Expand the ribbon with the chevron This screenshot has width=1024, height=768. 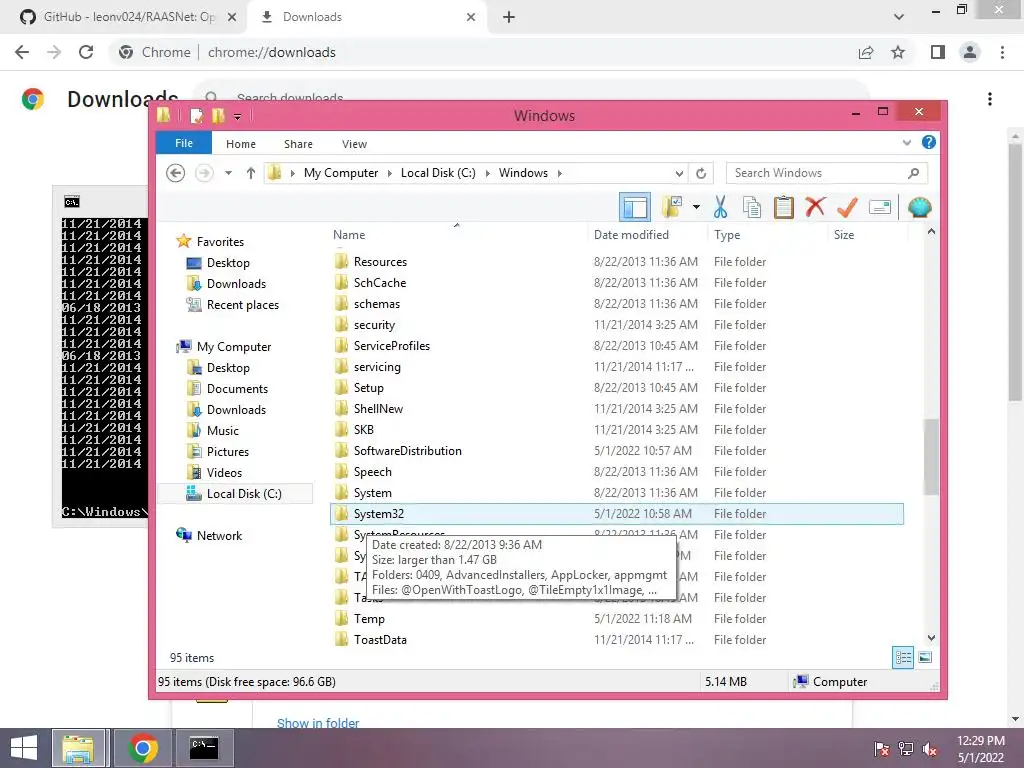(906, 142)
